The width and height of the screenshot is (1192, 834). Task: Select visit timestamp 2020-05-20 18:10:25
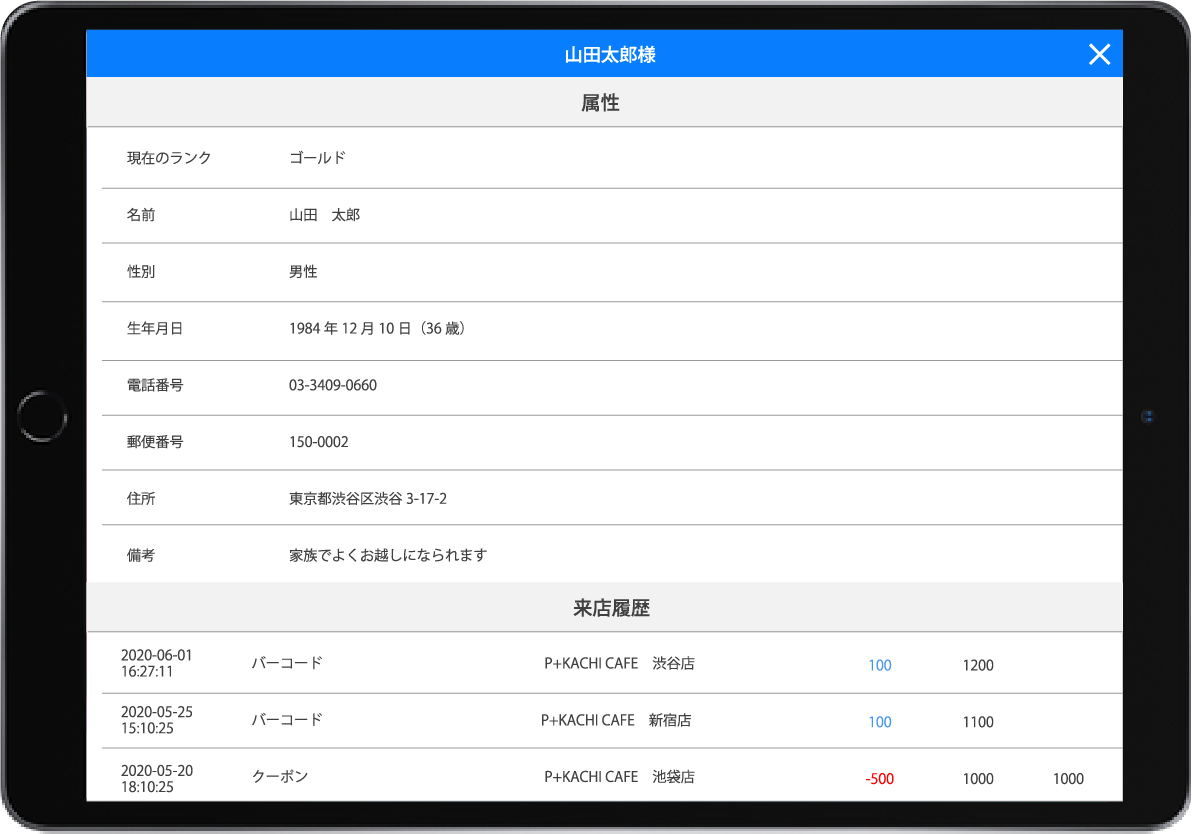[x=157, y=779]
